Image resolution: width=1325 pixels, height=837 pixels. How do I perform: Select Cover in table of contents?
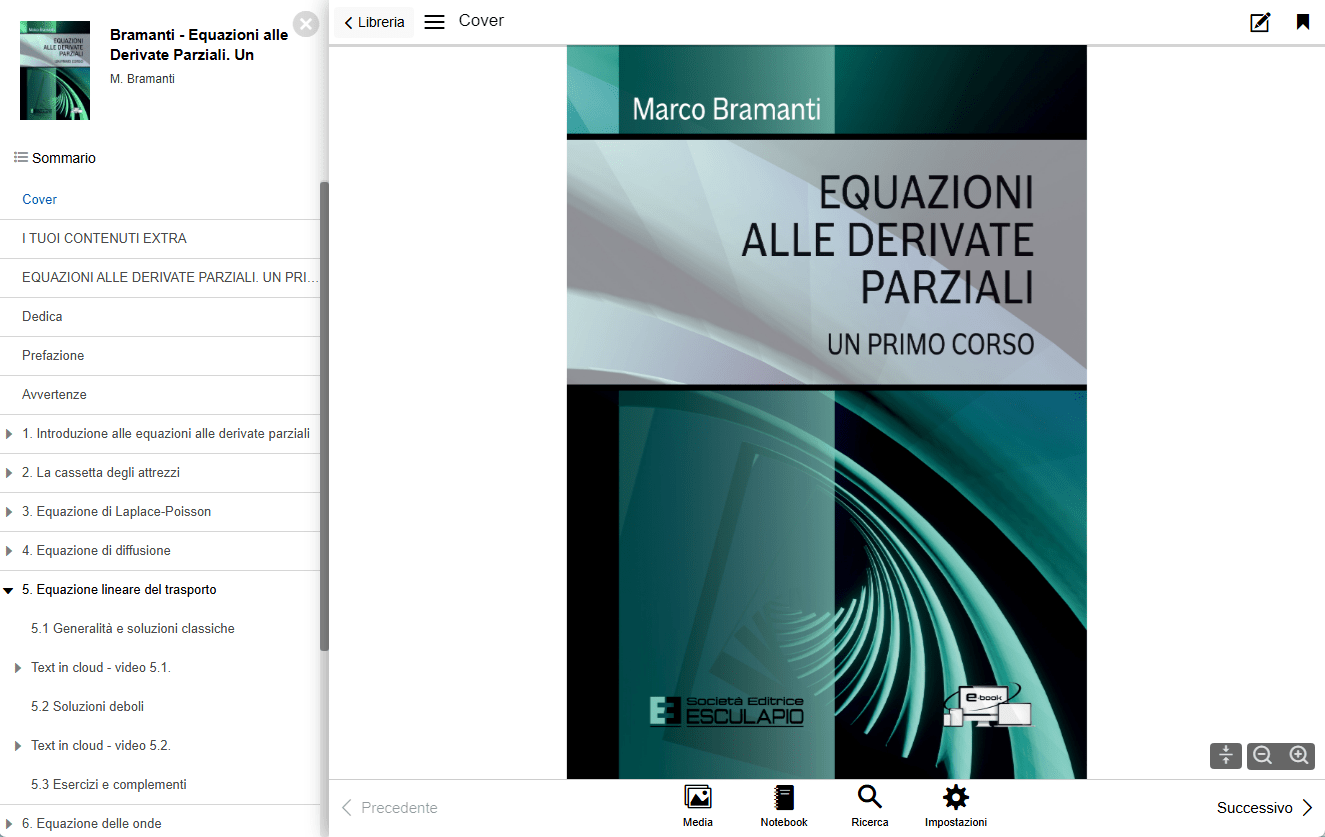pos(160,200)
